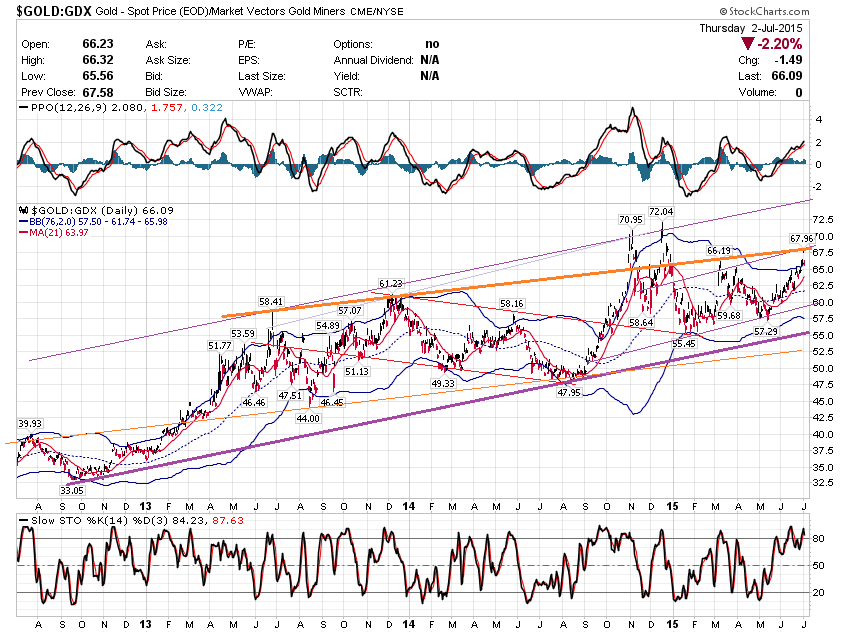Click the Low value 65.56
The height and width of the screenshot is (633, 850).
[x=98, y=76]
